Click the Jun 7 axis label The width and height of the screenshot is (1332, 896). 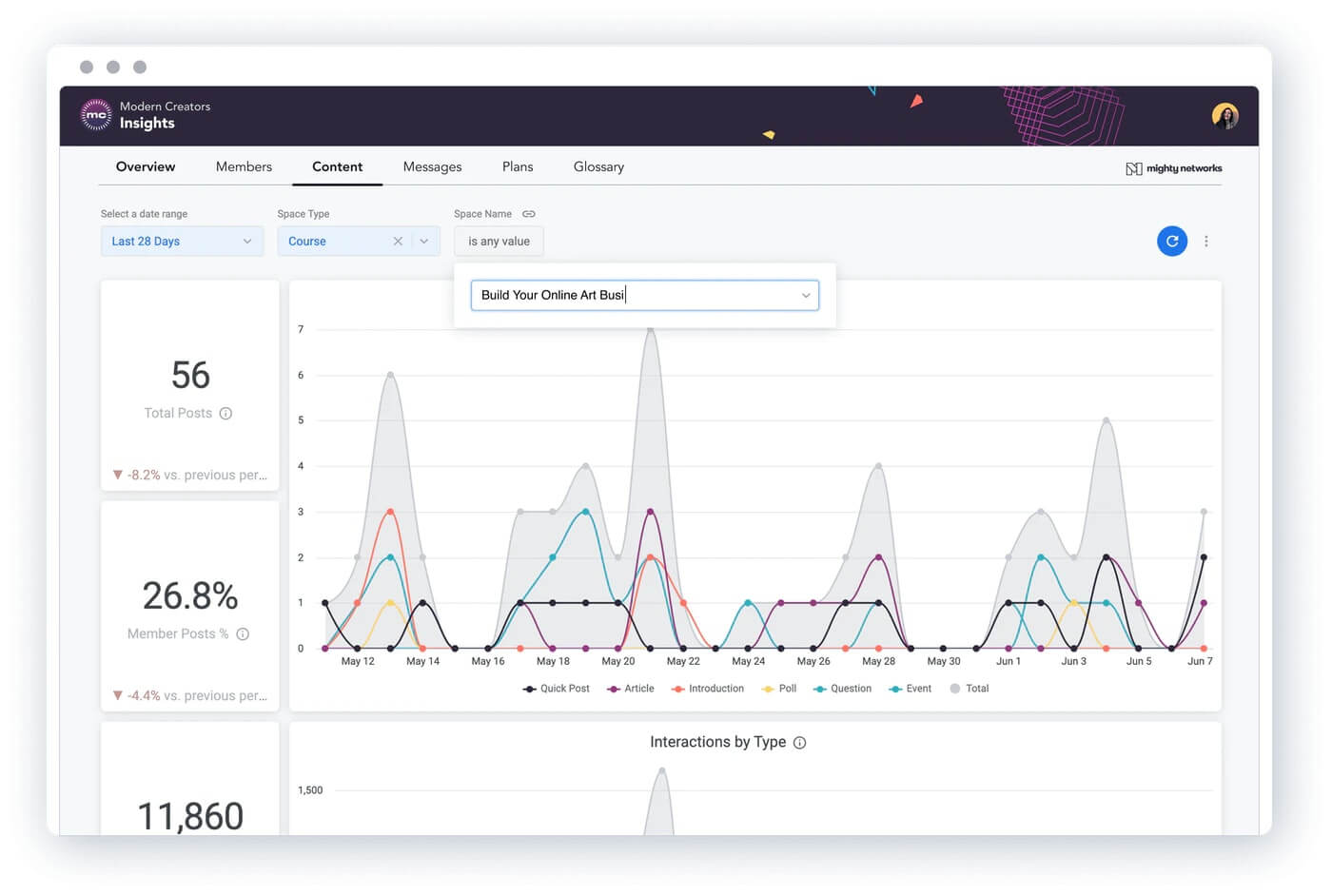pos(1200,662)
